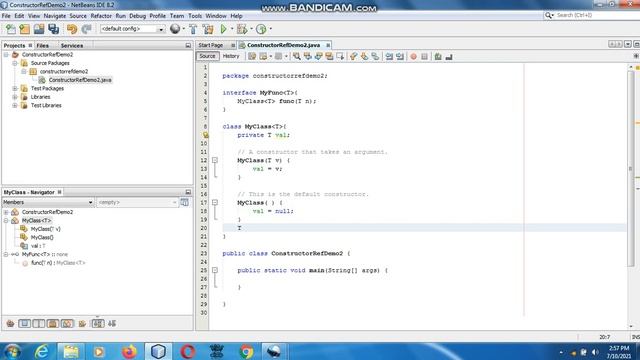The width and height of the screenshot is (640, 360).
Task: Open Internet Explorer from the taskbar
Action: (42, 351)
